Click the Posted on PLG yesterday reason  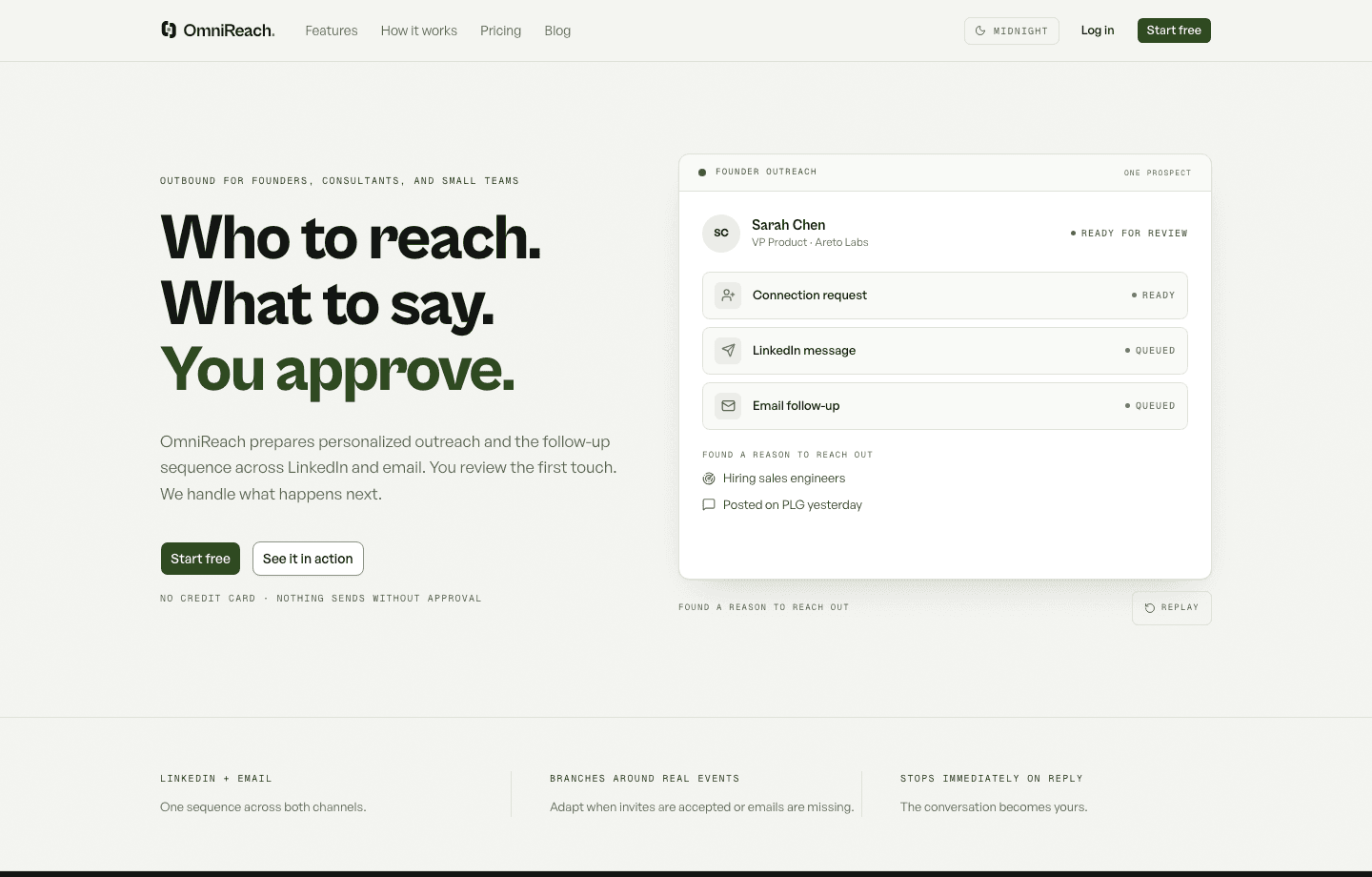coord(793,505)
